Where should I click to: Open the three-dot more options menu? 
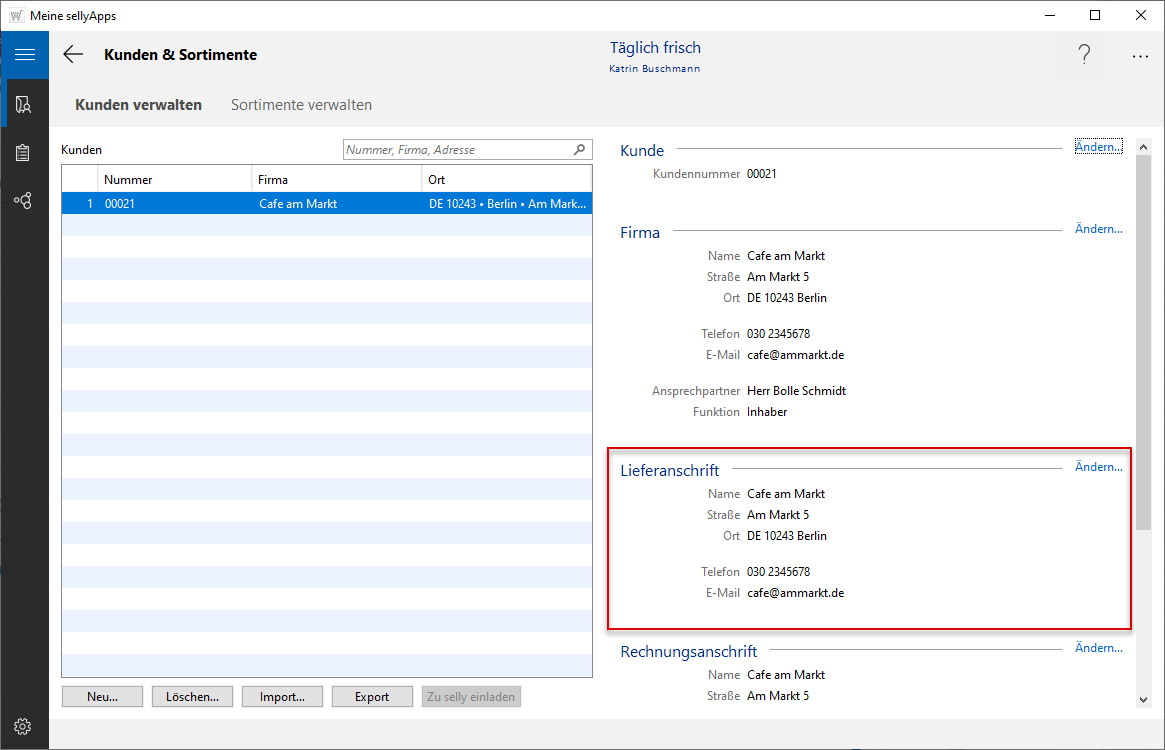coord(1140,56)
